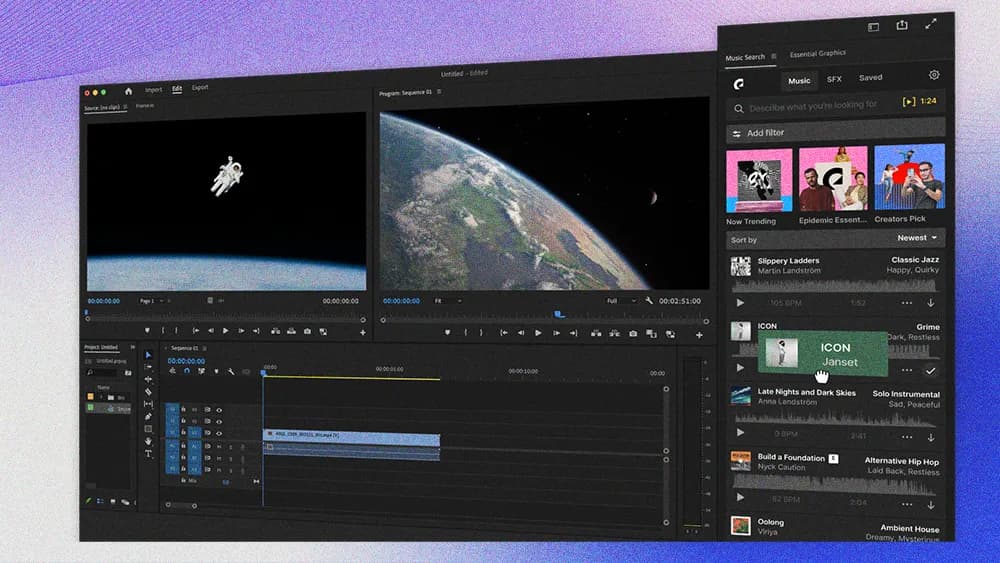Toggle the lock on the top video track
The image size is (1000, 563).
[x=183, y=410]
